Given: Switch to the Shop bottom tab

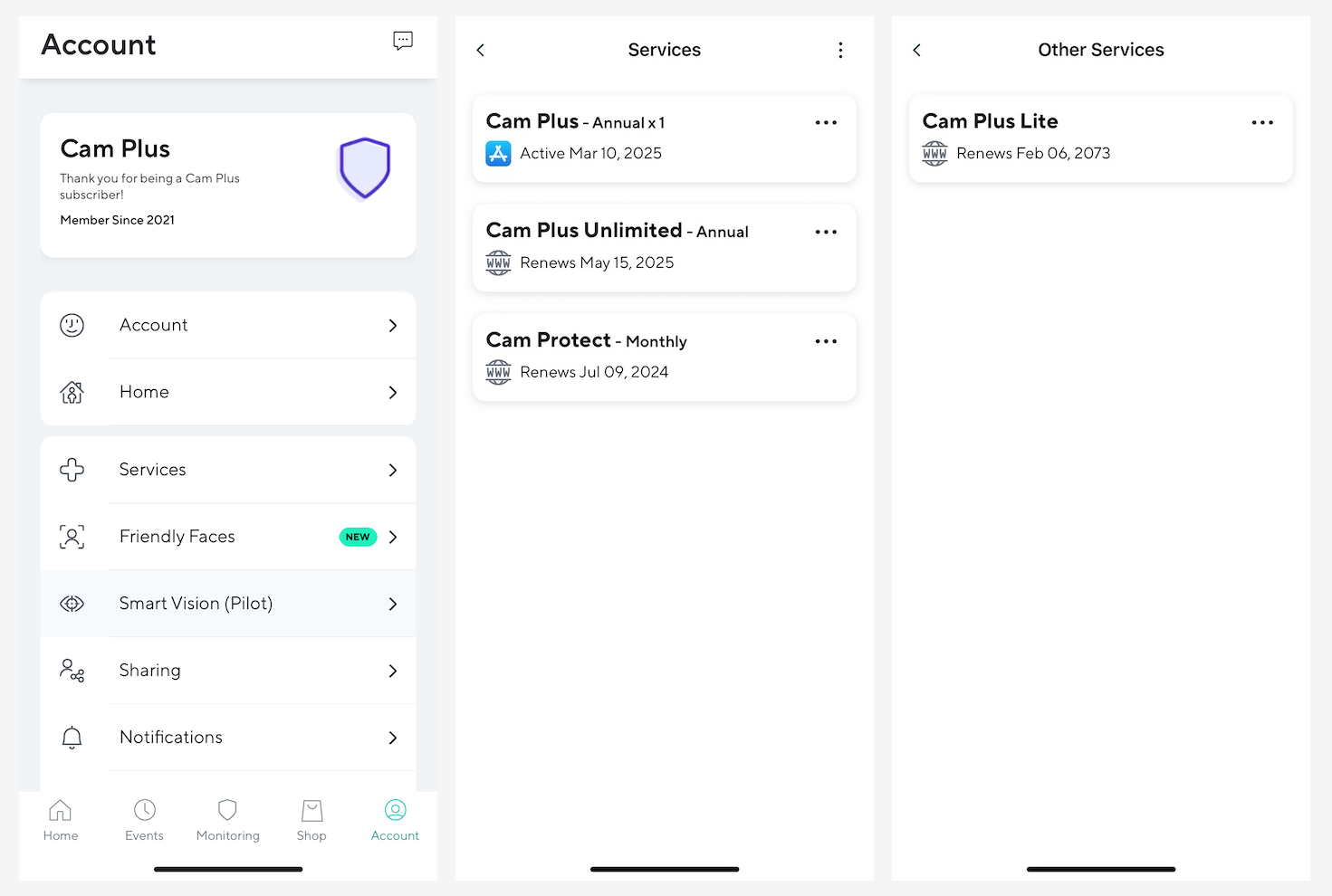Looking at the screenshot, I should coord(311,821).
